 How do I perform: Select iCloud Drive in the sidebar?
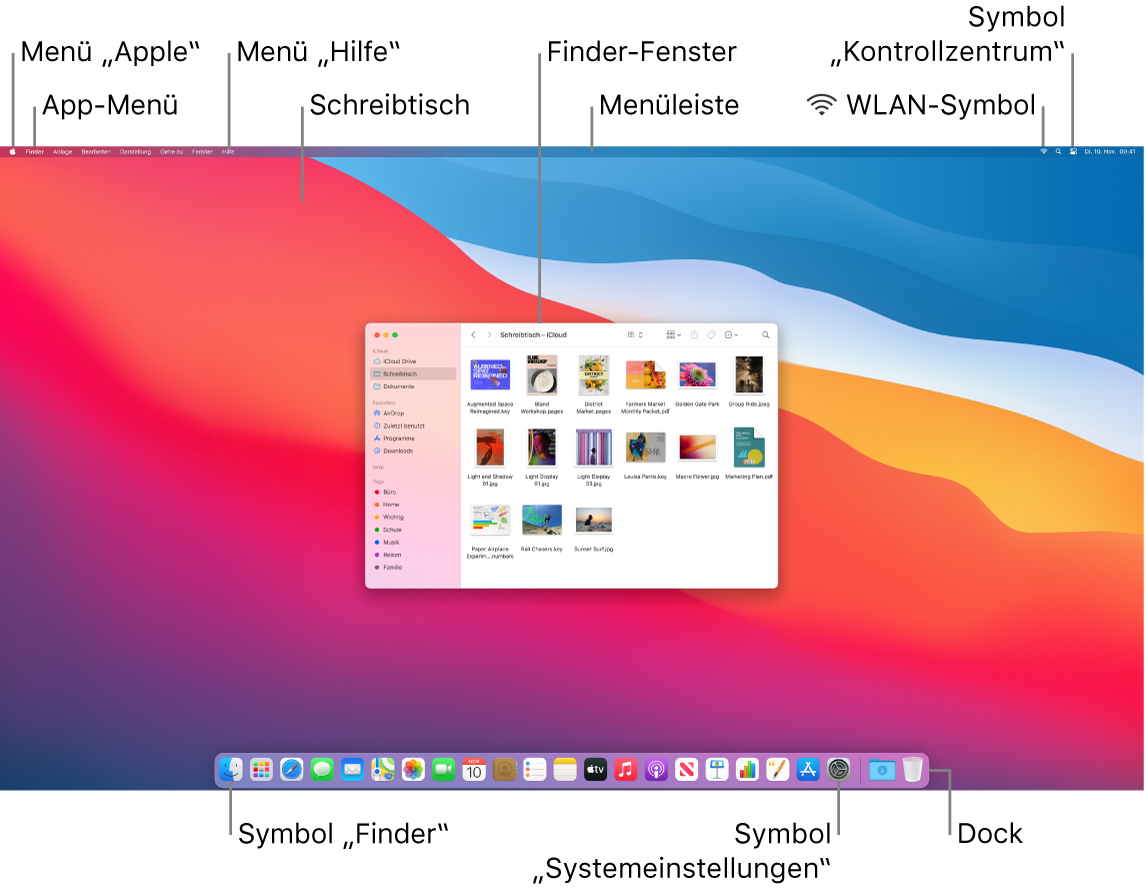(x=399, y=360)
